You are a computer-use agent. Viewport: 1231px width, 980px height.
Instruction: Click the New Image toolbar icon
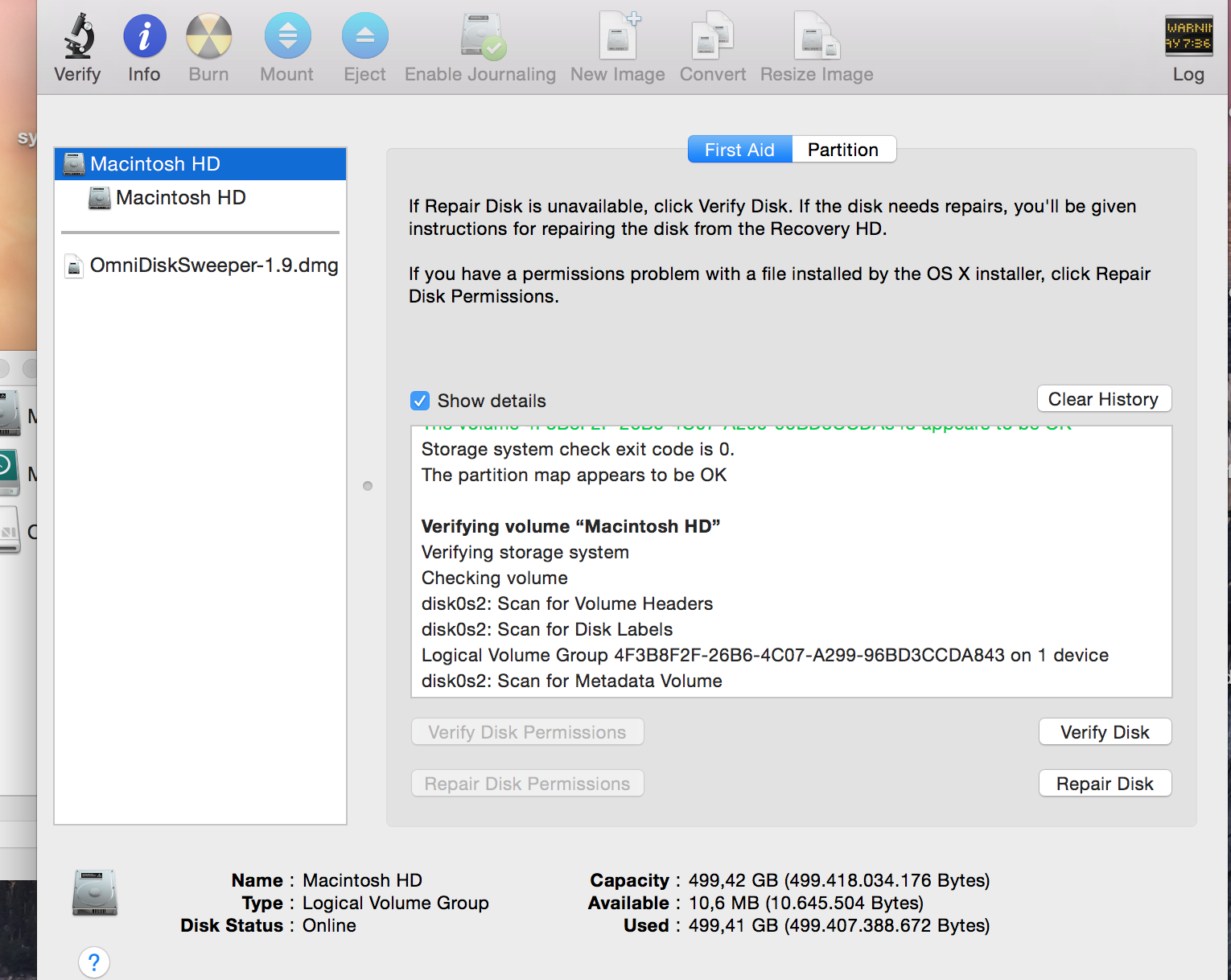[x=619, y=35]
